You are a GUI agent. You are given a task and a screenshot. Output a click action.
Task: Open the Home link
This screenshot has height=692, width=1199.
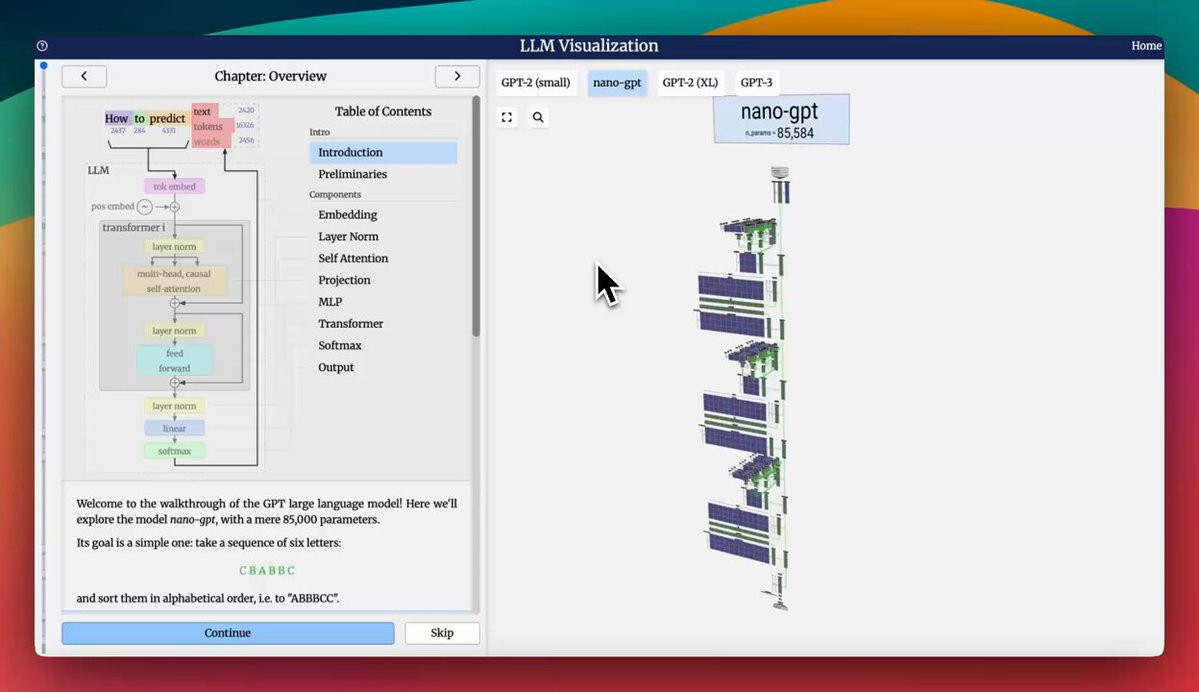[1146, 46]
